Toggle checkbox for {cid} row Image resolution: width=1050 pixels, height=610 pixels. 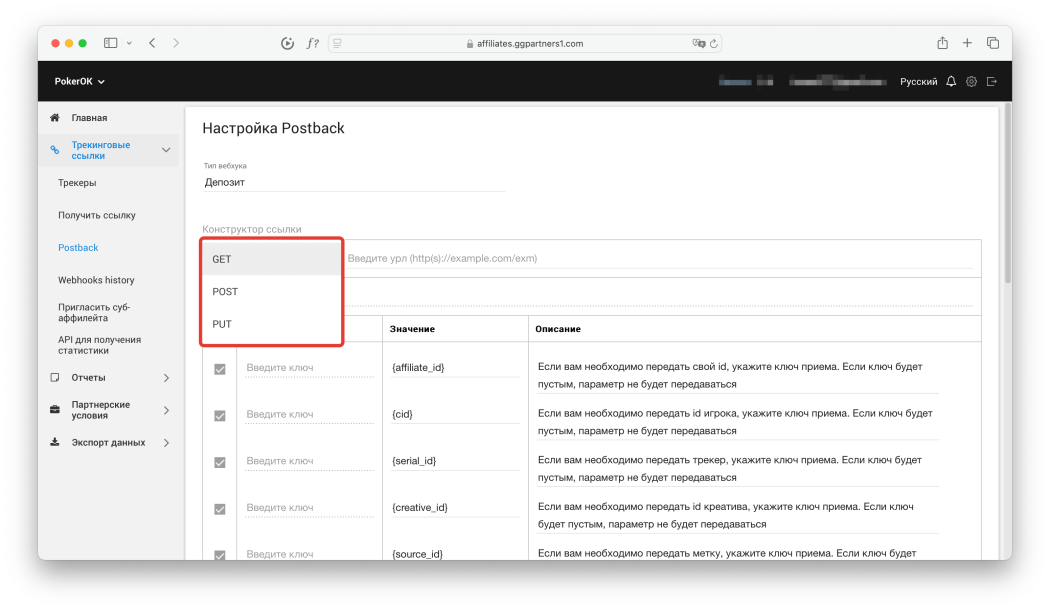(x=220, y=416)
